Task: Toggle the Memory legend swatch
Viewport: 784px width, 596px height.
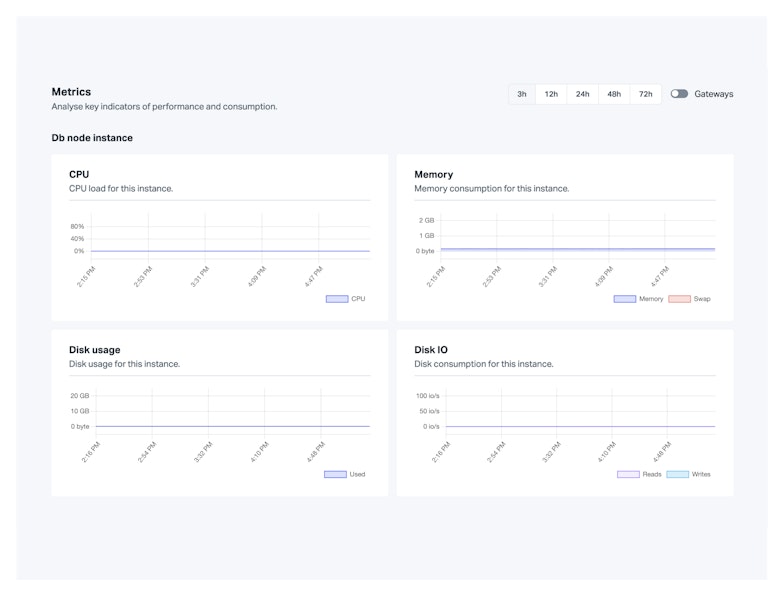Action: (x=624, y=299)
